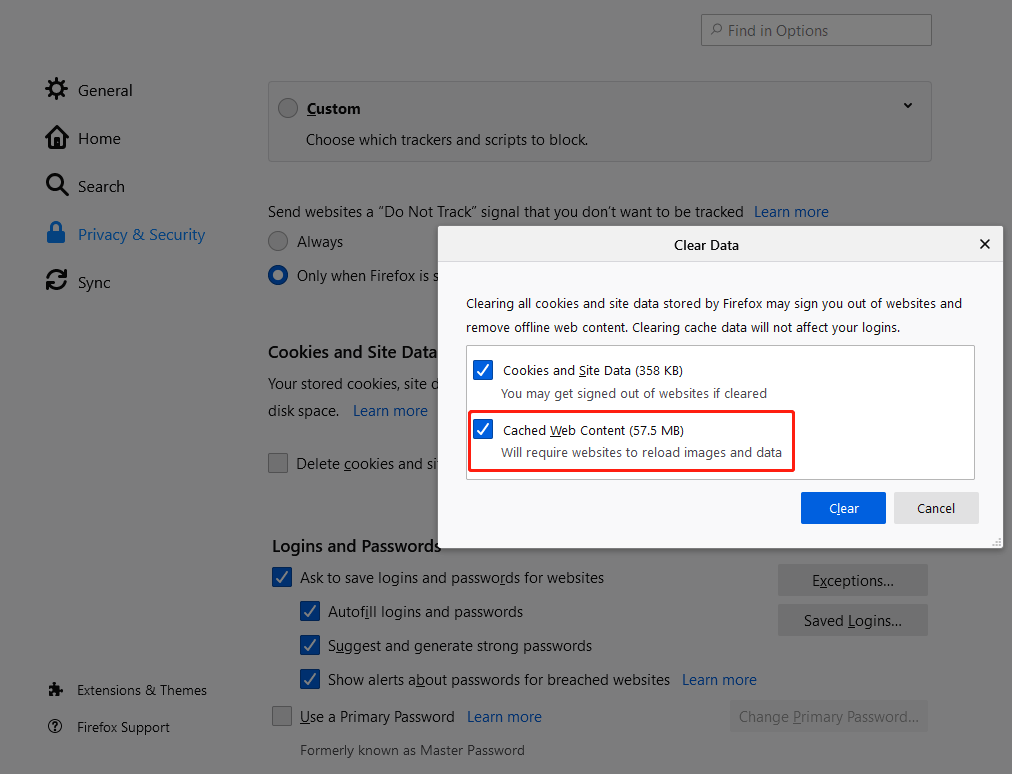Select the Search magnifying glass sidebar icon
The height and width of the screenshot is (774, 1012).
[x=56, y=186]
